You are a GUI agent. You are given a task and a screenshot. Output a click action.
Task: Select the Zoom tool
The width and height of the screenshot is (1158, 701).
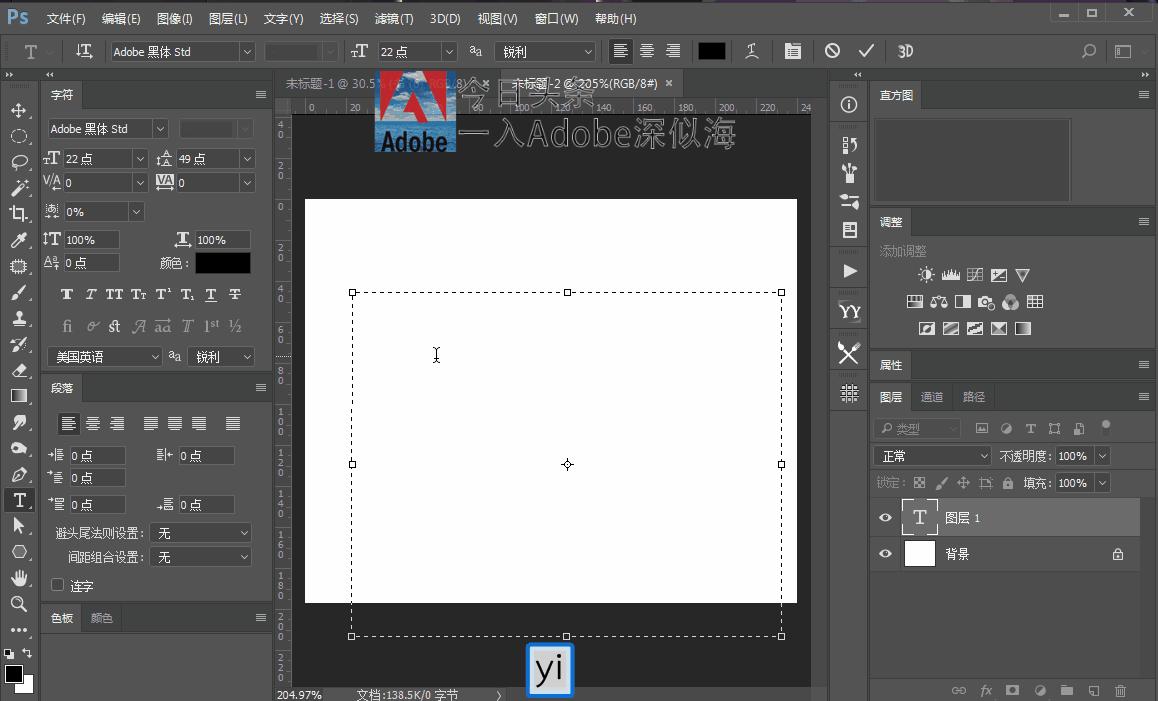(20, 604)
